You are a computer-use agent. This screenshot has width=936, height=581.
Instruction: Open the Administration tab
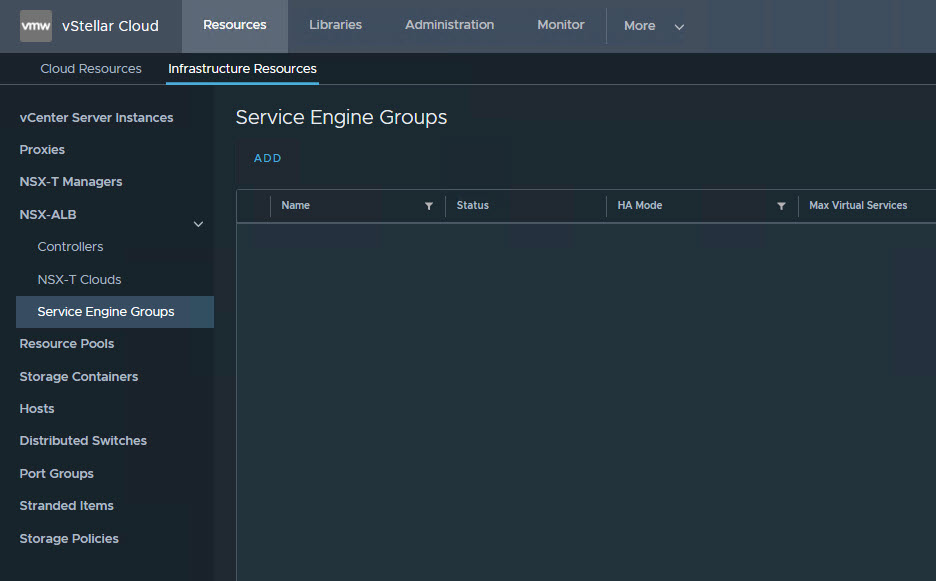coord(449,25)
